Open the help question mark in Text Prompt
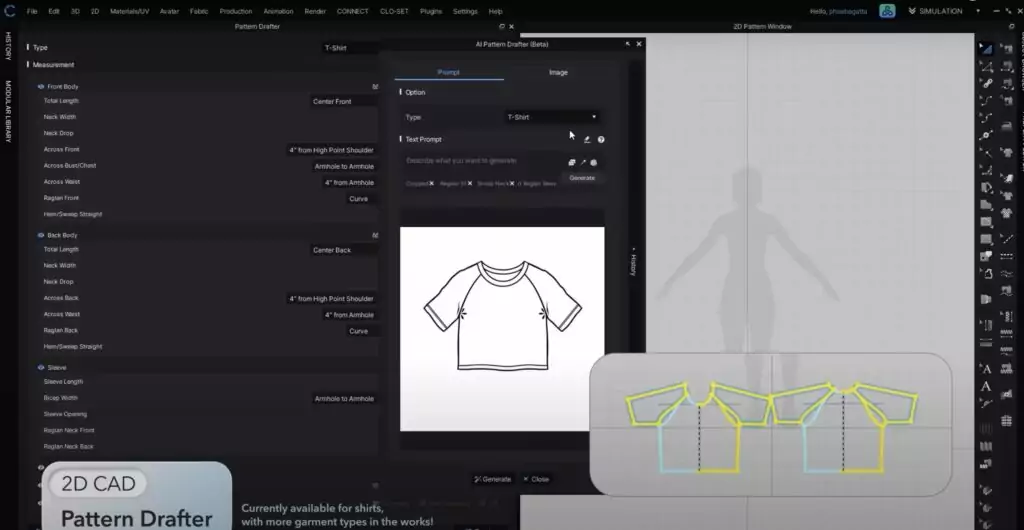This screenshot has height=530, width=1024. 601,140
